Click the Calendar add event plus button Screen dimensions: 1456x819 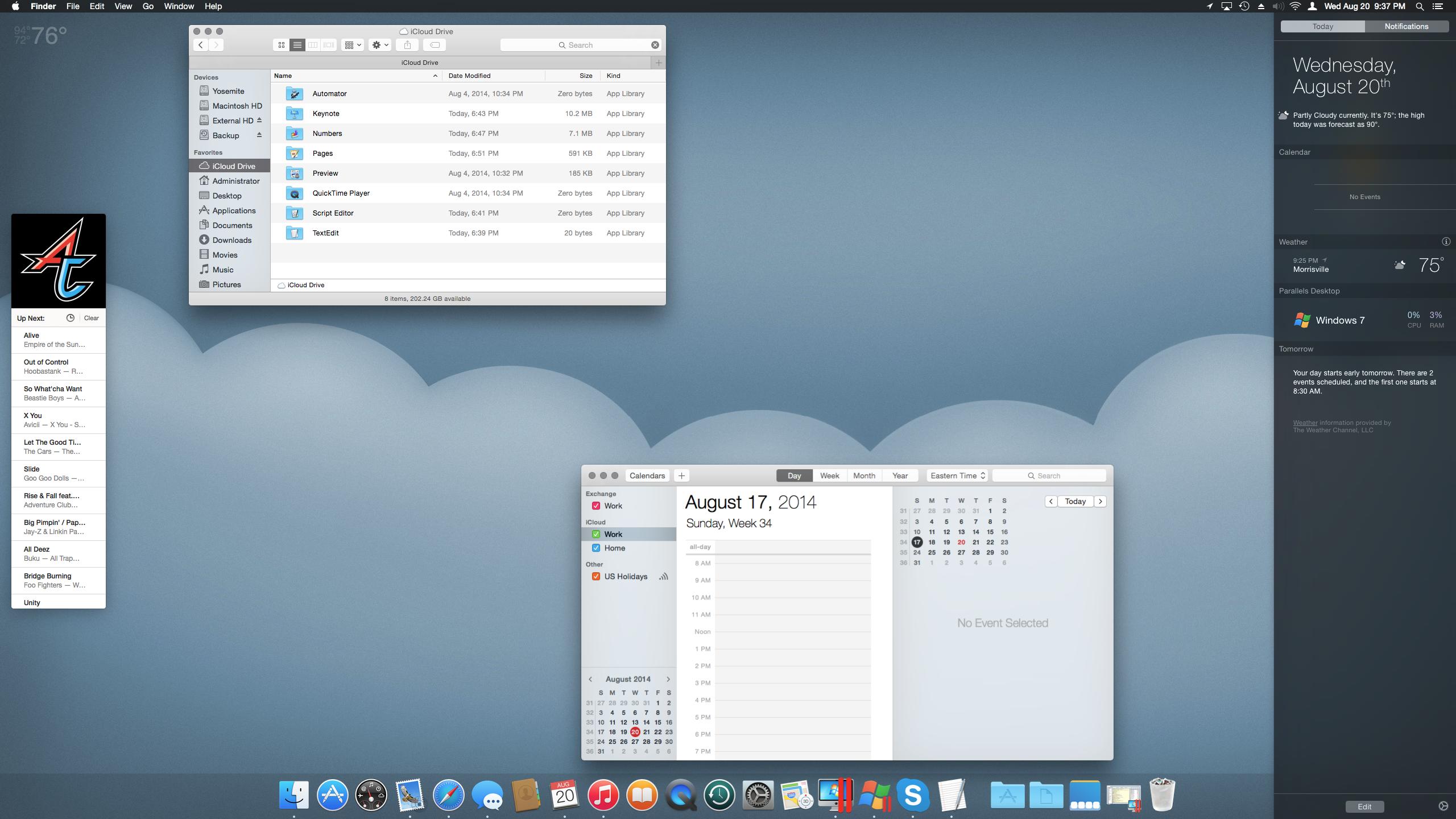pos(681,475)
